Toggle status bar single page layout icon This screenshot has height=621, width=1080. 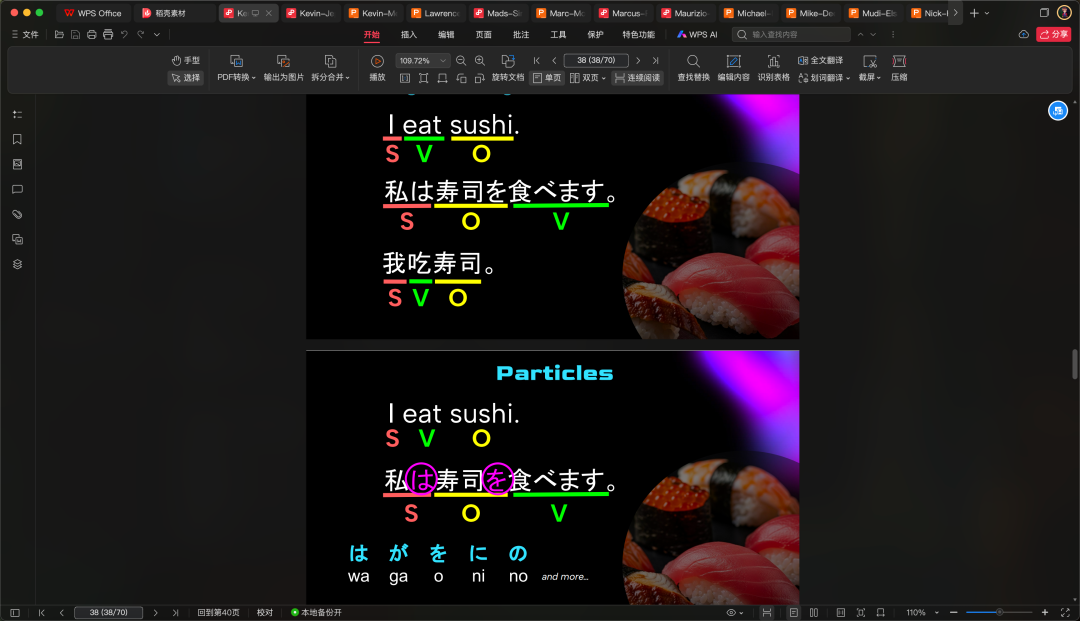pyautogui.click(x=793, y=613)
